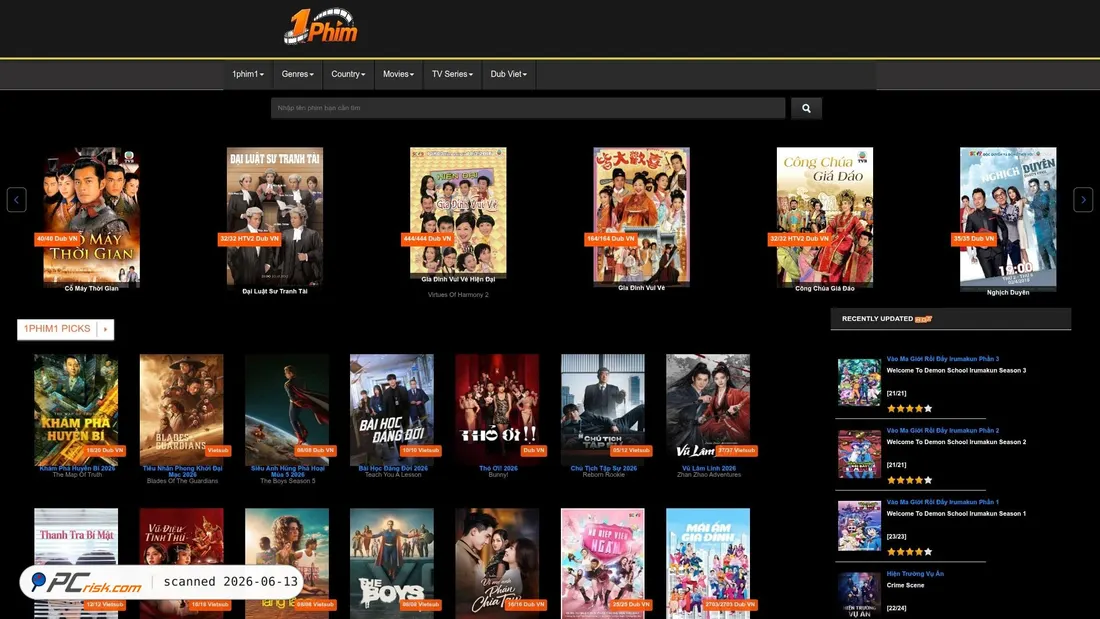
Task: Open the Nghịch Duyên poster
Action: tap(1008, 217)
